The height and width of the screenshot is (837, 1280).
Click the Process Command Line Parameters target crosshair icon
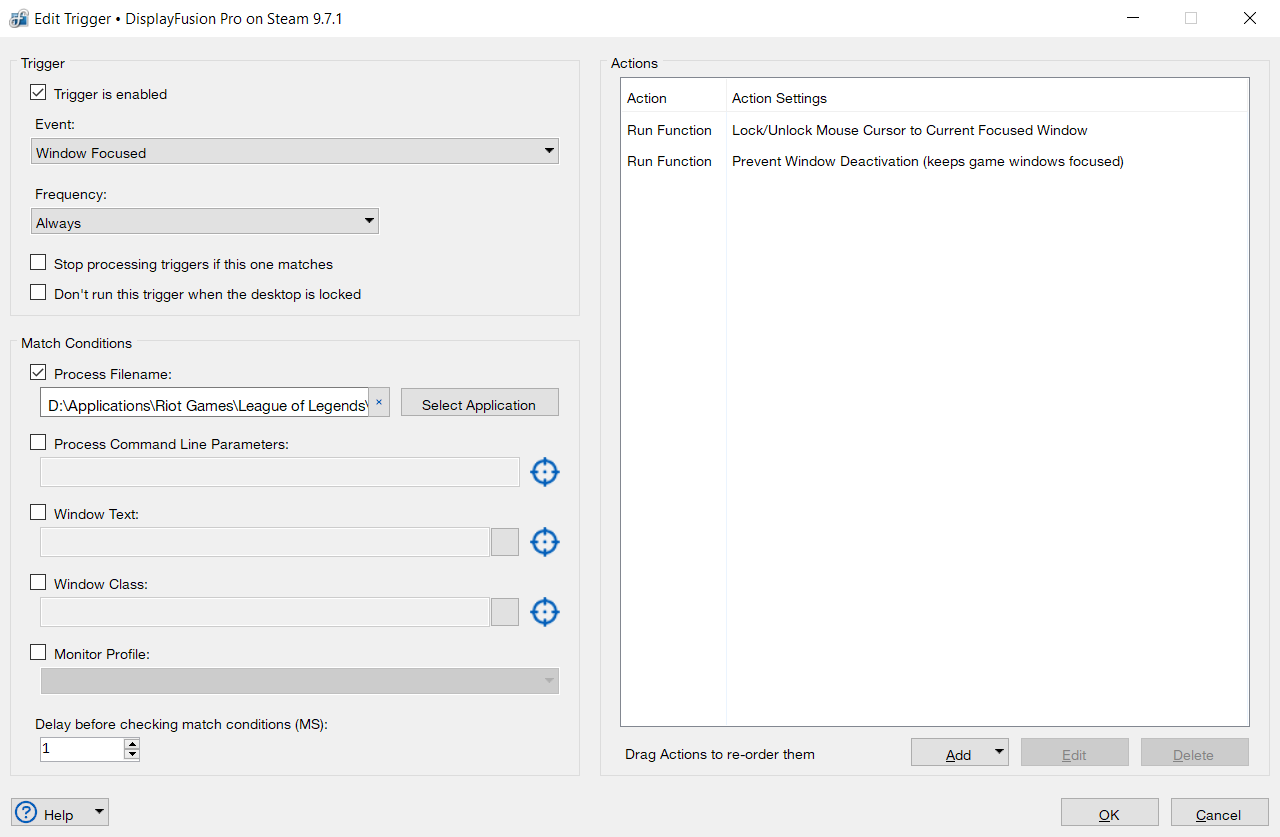point(544,472)
